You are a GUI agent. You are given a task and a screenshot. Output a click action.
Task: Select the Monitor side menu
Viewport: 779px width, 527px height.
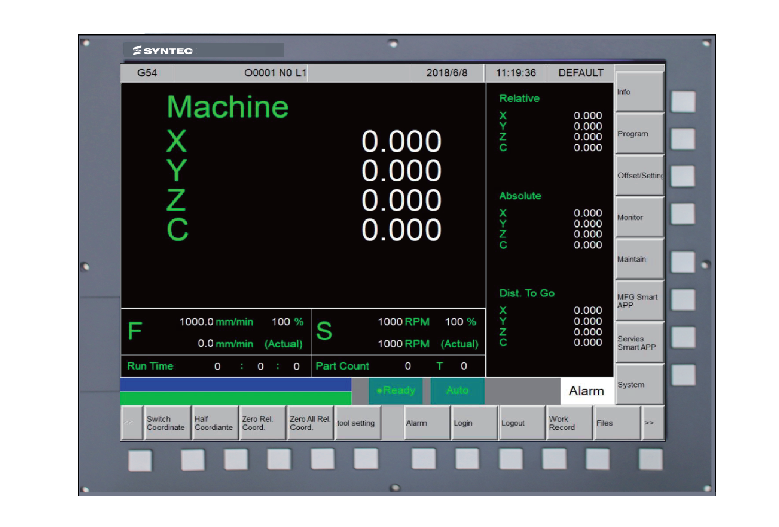(639, 217)
